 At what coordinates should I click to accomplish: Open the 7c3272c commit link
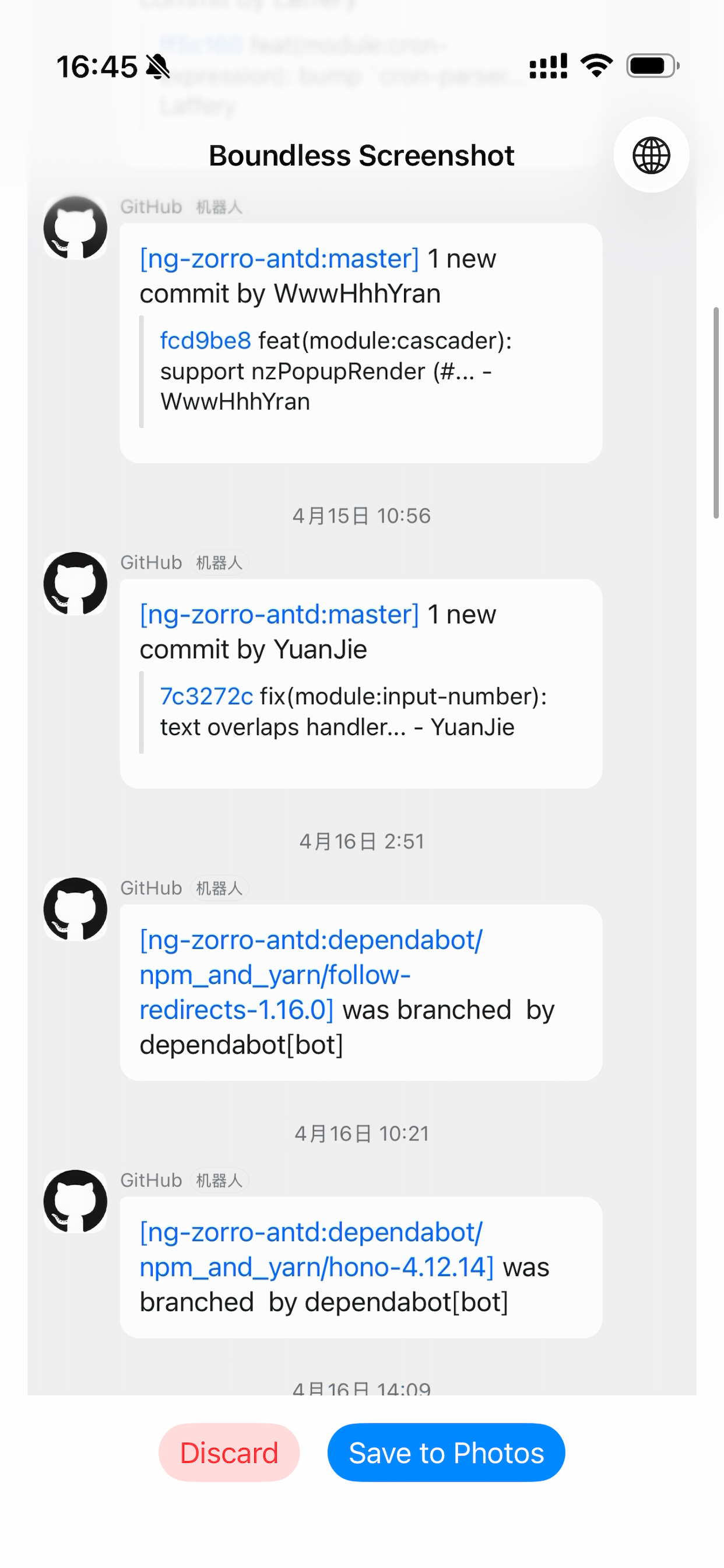[x=206, y=696]
